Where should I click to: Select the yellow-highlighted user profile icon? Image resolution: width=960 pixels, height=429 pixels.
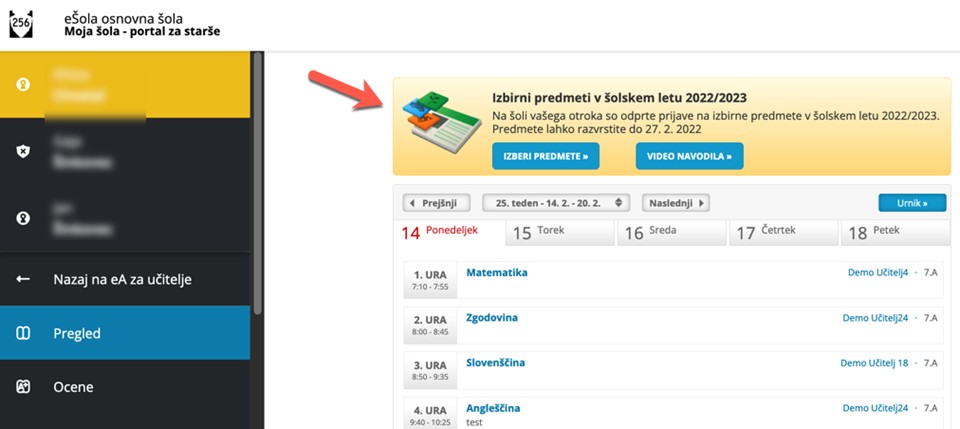(x=23, y=84)
